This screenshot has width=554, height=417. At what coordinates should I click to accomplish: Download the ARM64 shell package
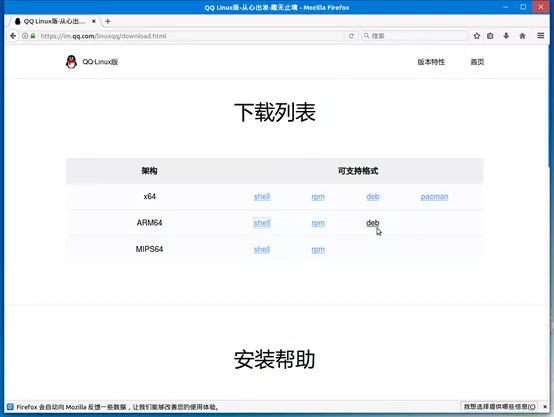[261, 223]
